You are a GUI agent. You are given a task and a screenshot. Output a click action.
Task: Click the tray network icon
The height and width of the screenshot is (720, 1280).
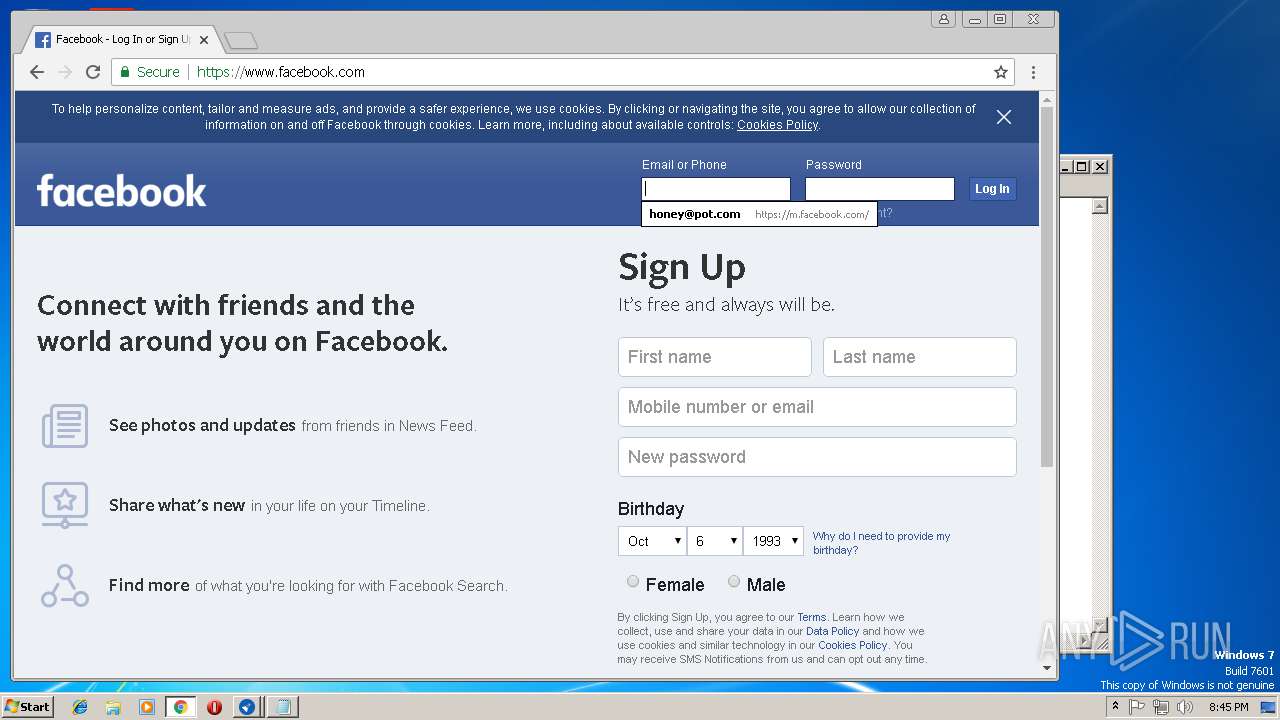pos(1161,707)
